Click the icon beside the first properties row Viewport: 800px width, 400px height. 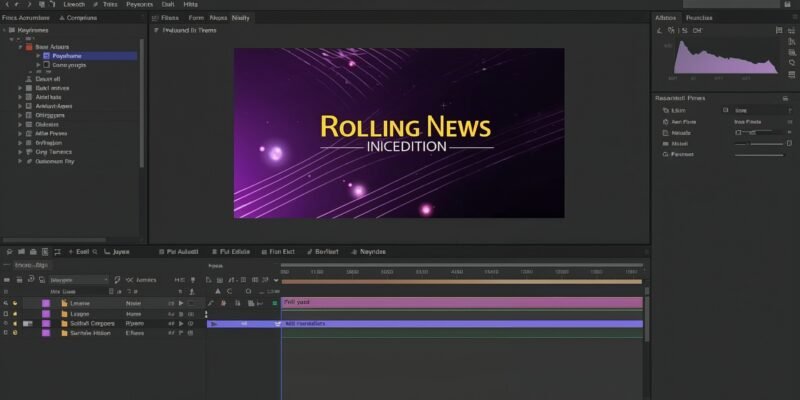tap(662, 110)
